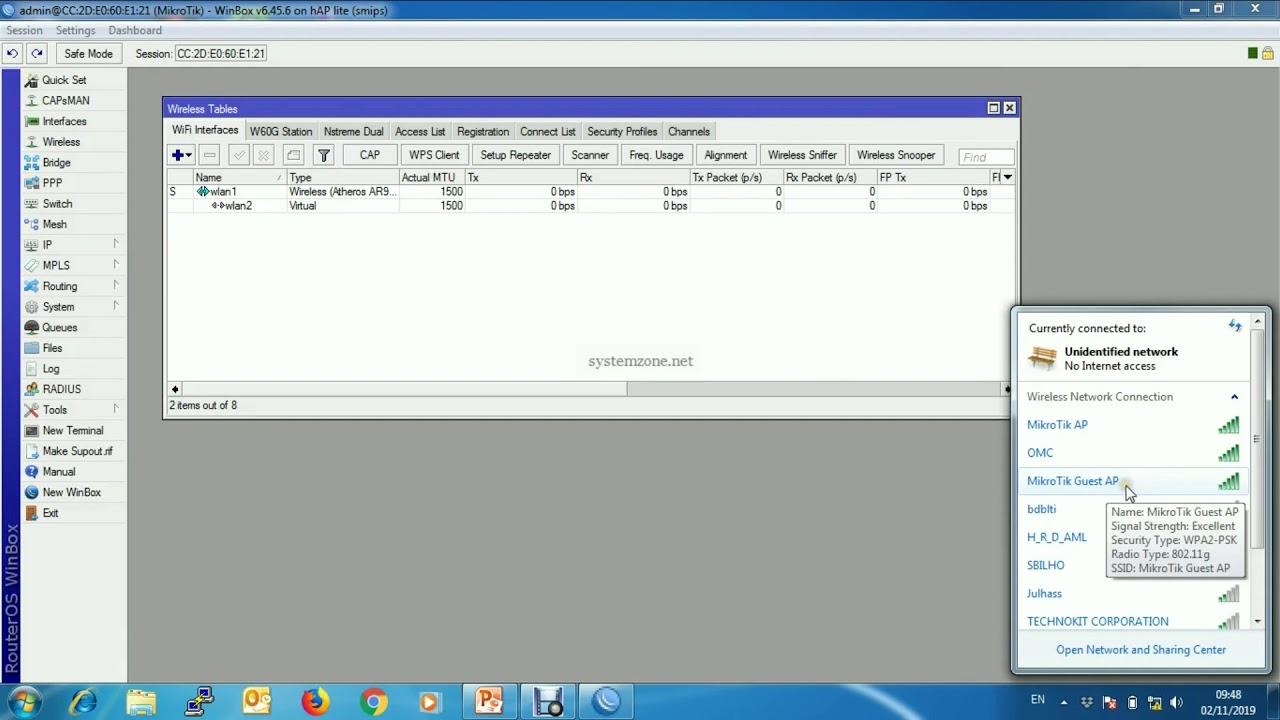Open Network and Sharing Center link
Viewport: 1280px width, 720px height.
(x=1141, y=650)
